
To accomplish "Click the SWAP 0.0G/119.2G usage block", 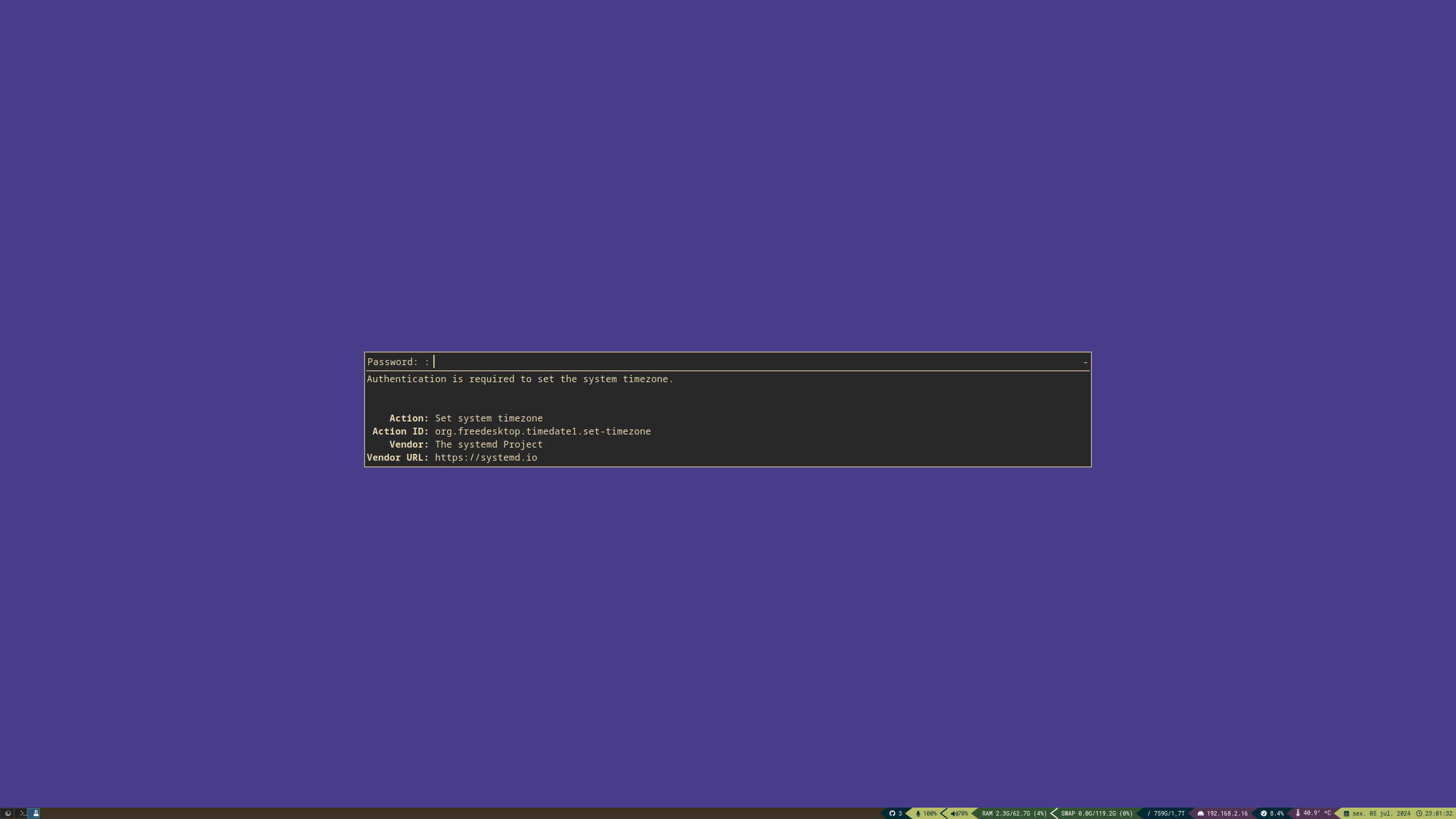I will pyautogui.click(x=1096, y=813).
